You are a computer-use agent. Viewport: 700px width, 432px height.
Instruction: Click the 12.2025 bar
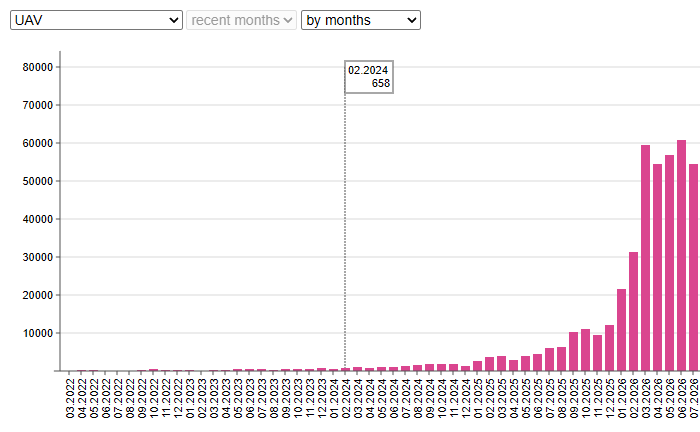[x=609, y=348]
